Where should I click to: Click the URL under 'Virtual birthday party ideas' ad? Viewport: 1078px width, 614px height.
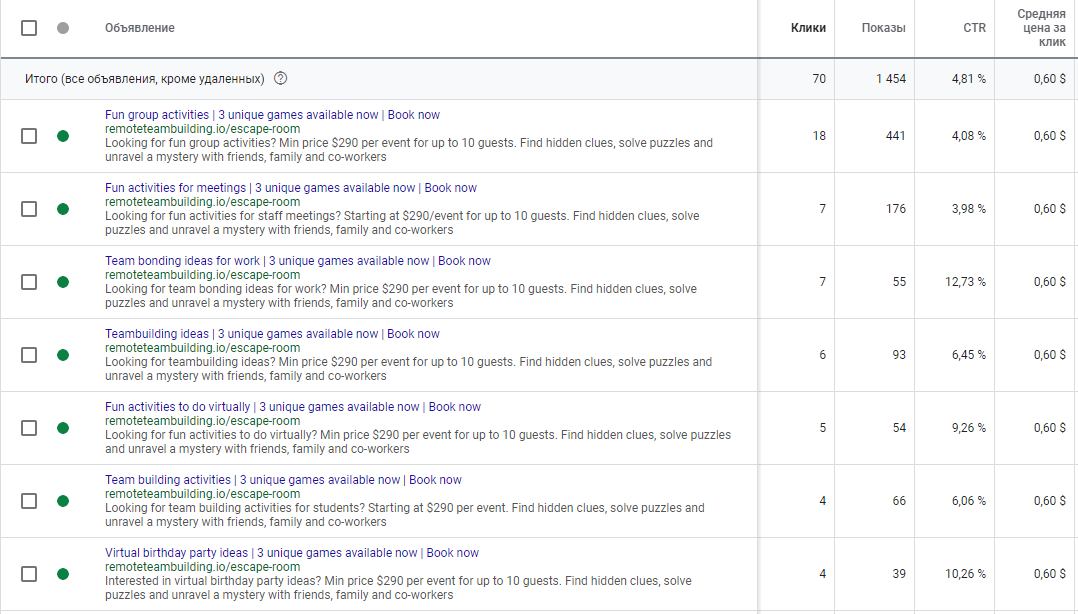point(202,567)
